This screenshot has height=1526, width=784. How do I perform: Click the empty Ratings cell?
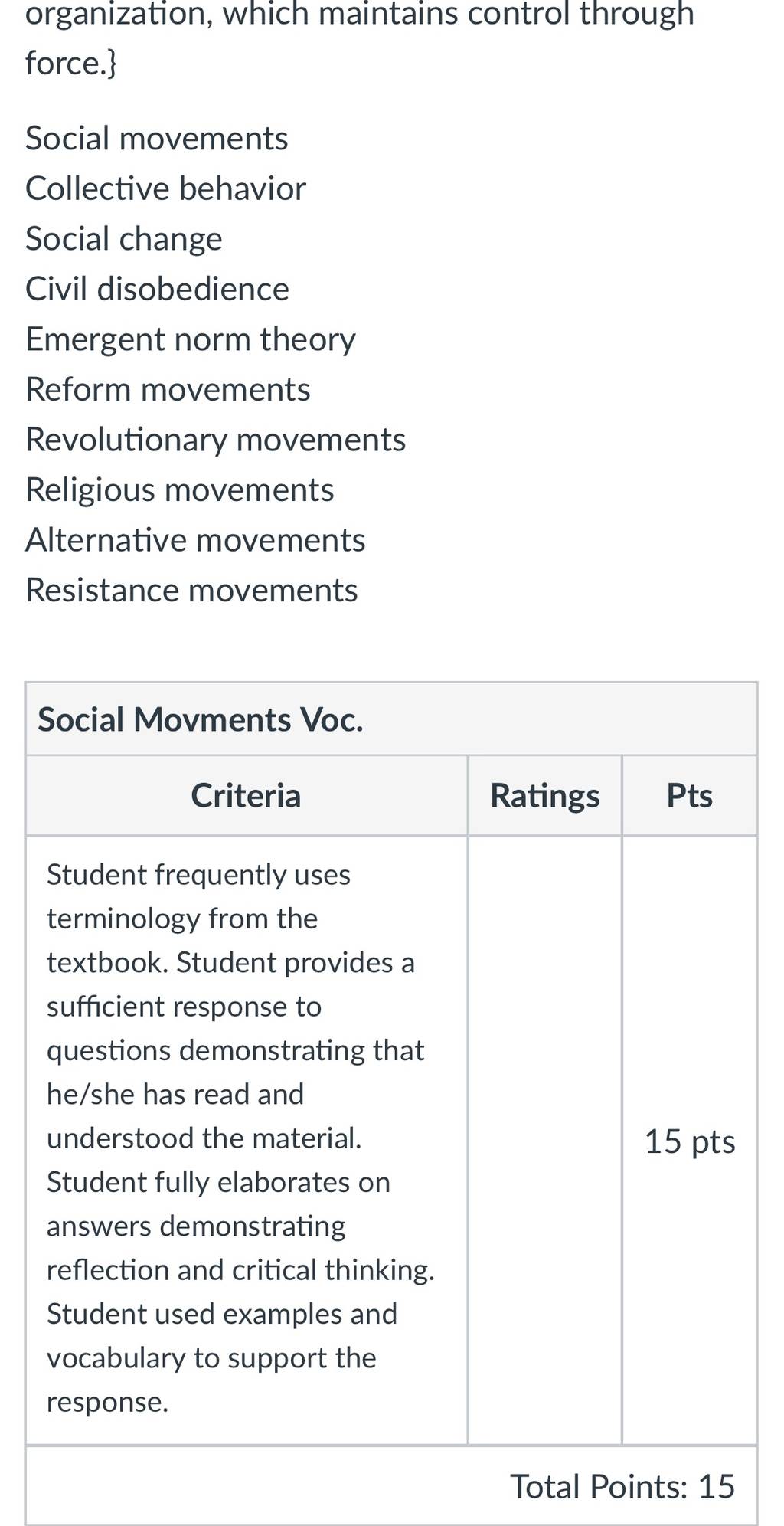(x=545, y=1140)
